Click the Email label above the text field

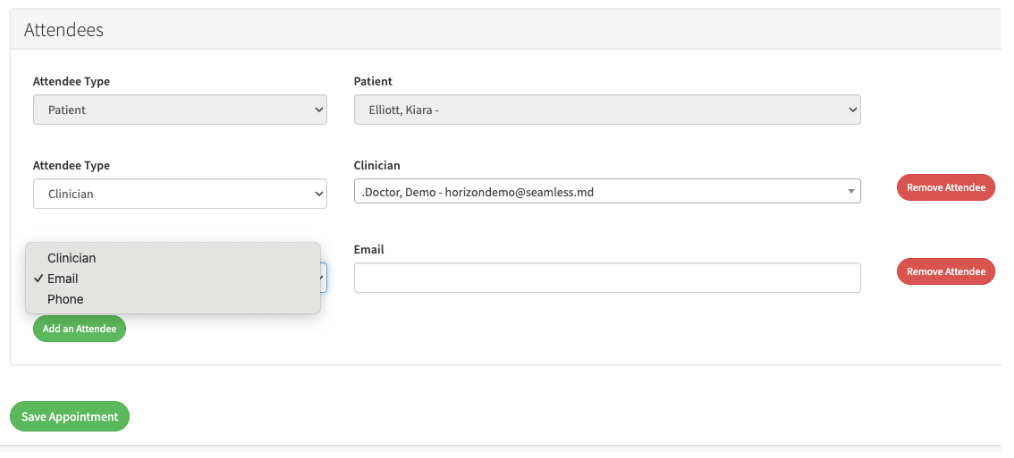coord(369,249)
